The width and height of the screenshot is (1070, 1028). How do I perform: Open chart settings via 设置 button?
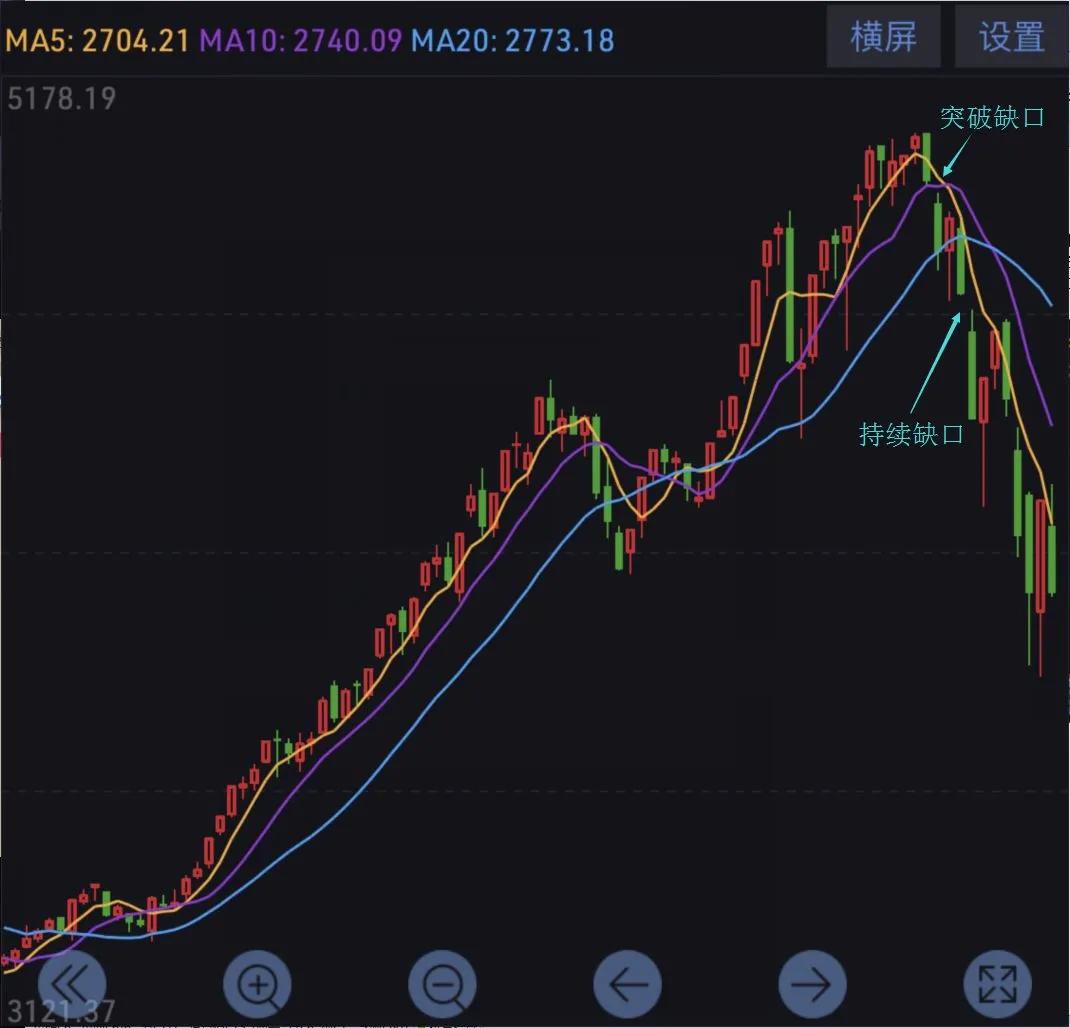point(1011,36)
